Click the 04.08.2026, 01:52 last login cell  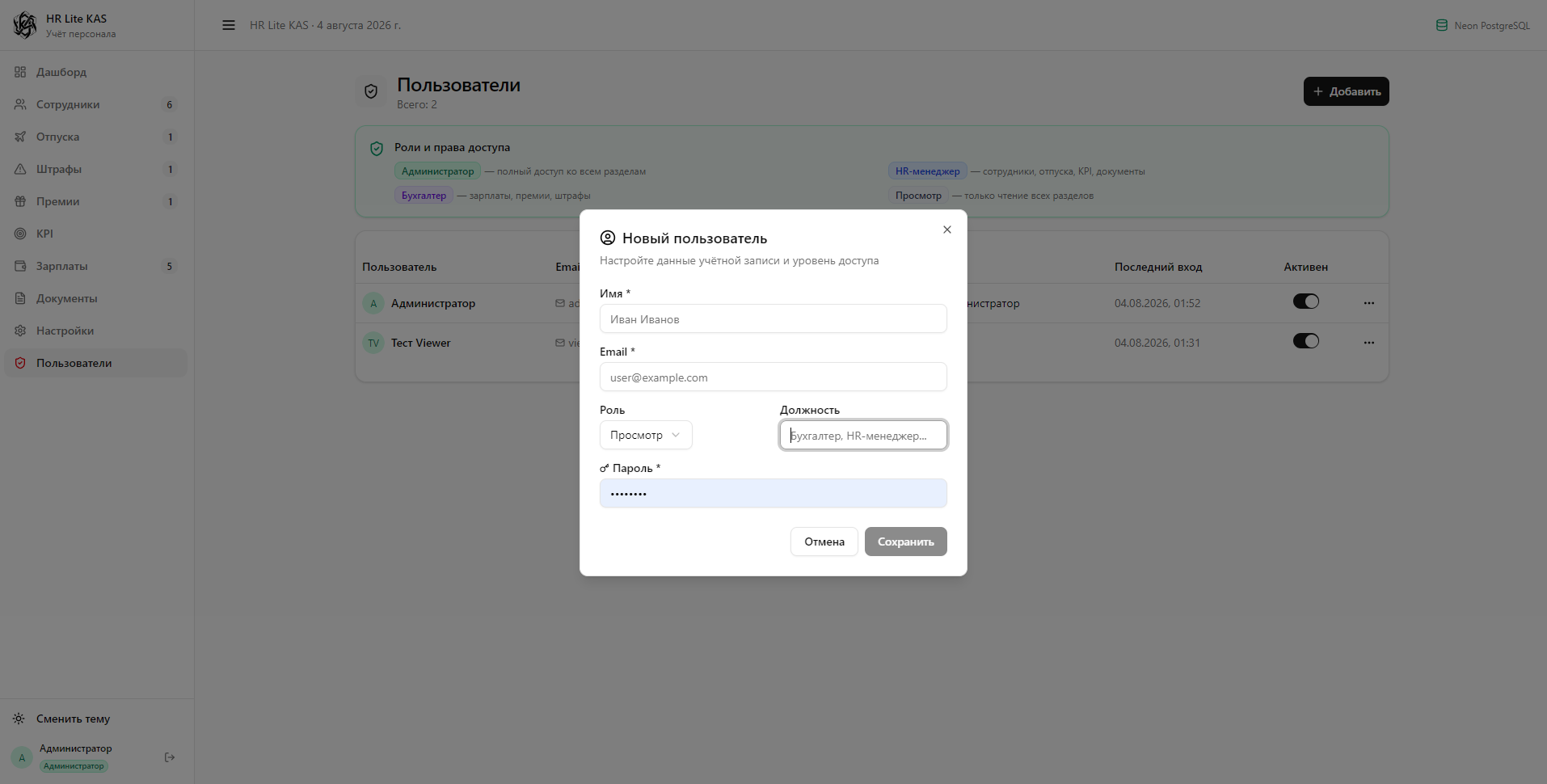1157,303
